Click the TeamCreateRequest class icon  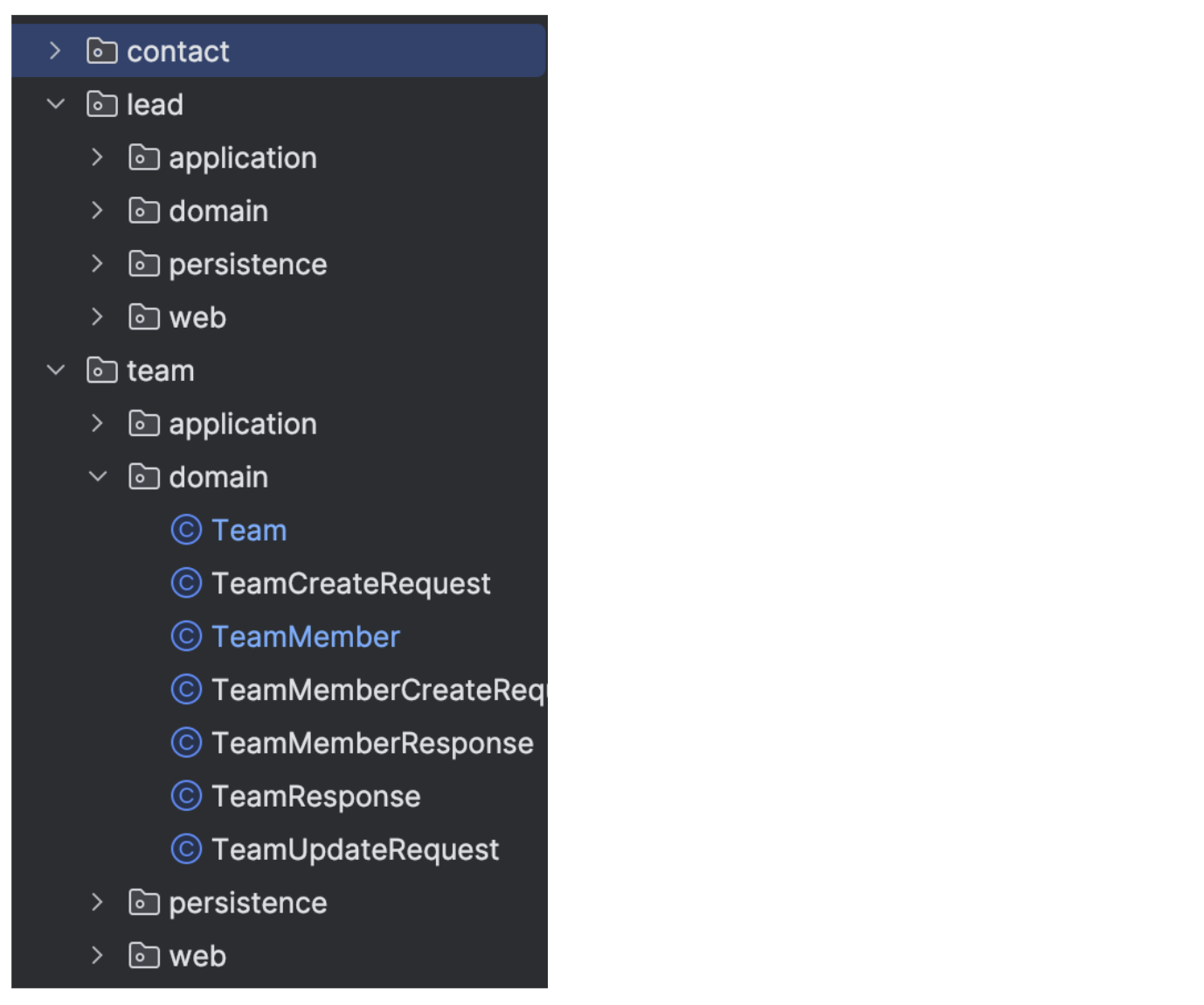(x=186, y=583)
